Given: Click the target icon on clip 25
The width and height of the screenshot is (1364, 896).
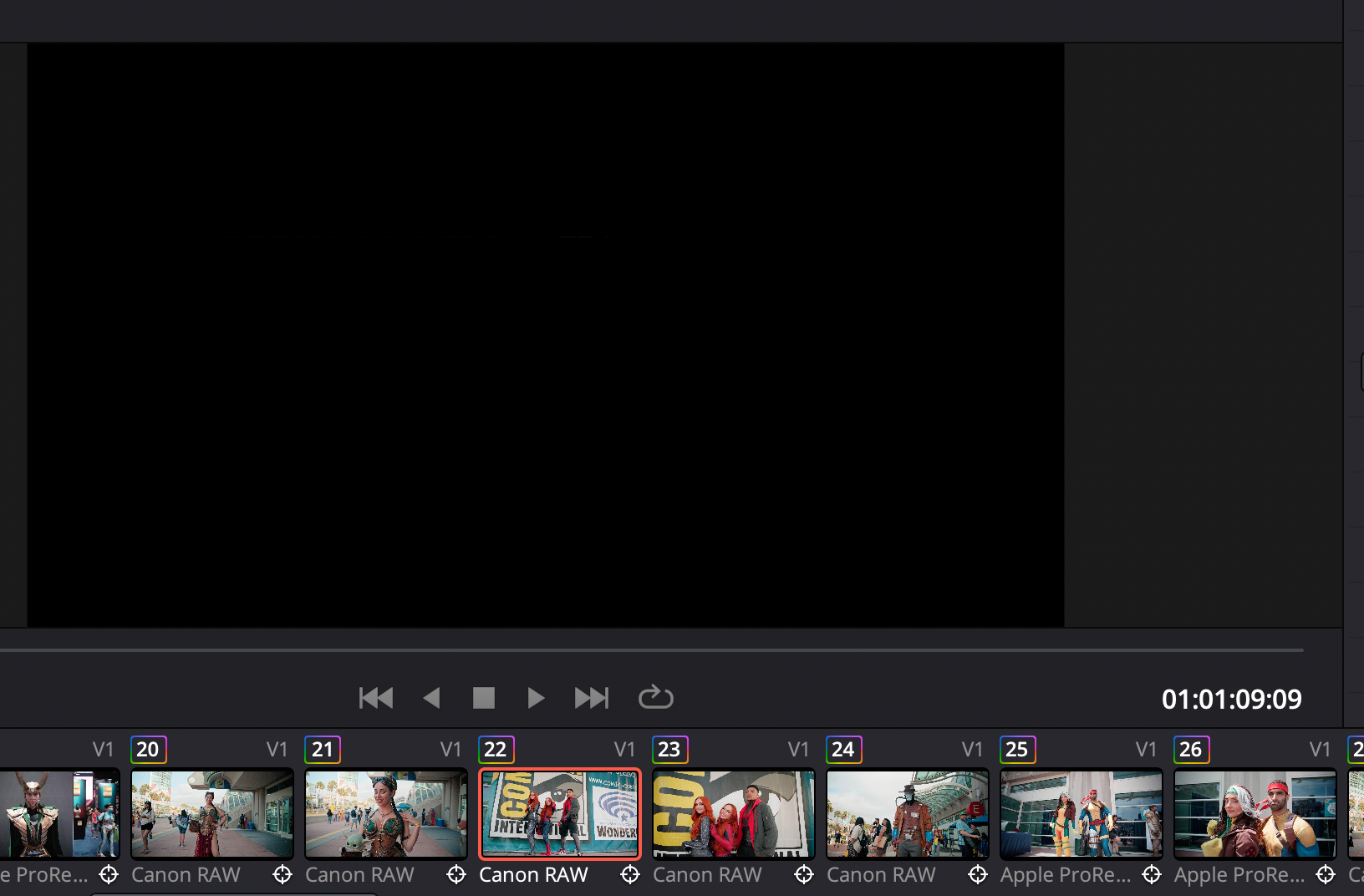Looking at the screenshot, I should coord(1152,875).
